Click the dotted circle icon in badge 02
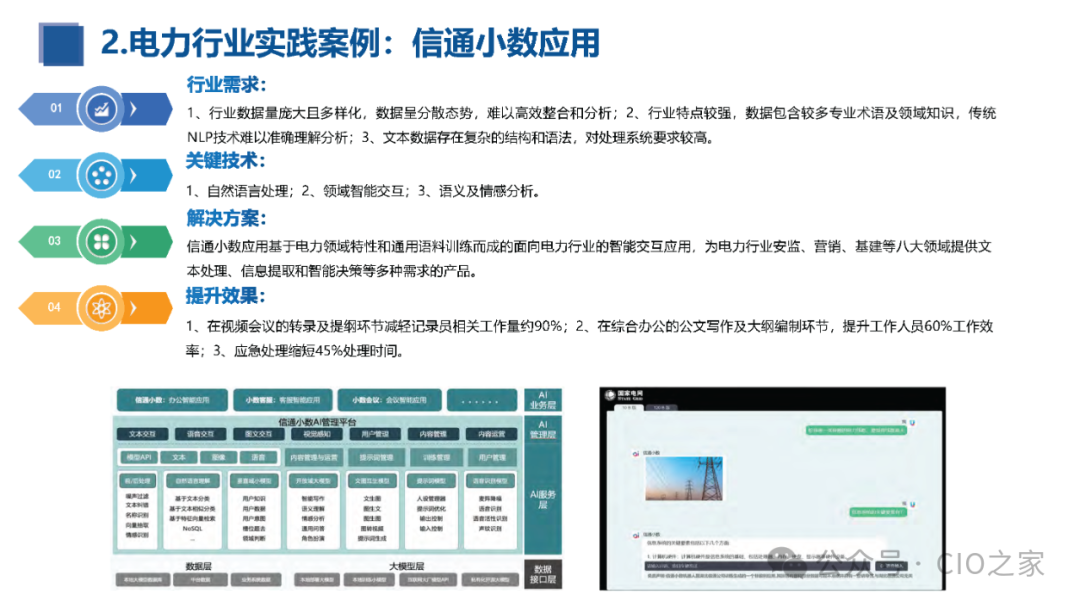 101,175
